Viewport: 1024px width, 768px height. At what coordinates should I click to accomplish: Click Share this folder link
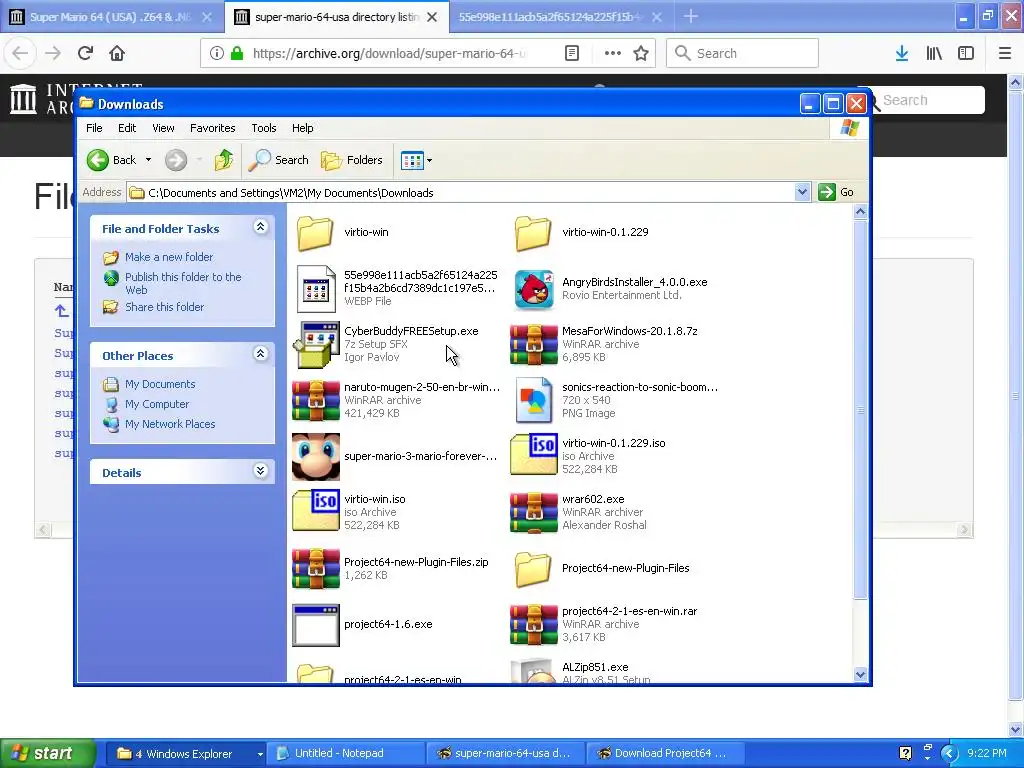point(164,307)
